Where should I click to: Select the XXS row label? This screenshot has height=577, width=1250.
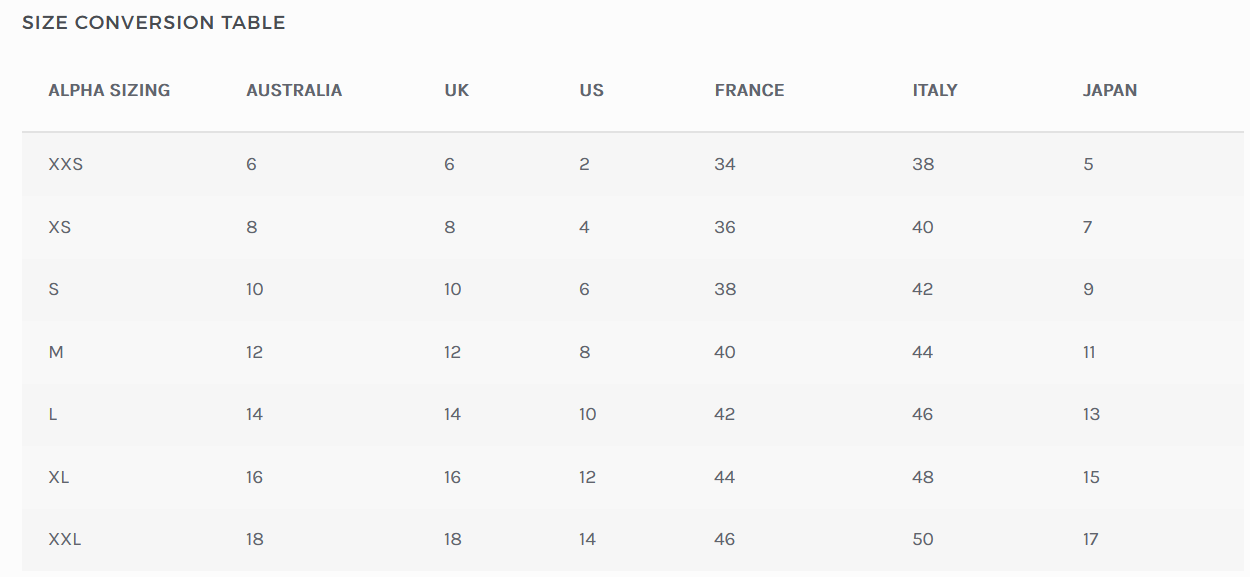[x=65, y=164]
